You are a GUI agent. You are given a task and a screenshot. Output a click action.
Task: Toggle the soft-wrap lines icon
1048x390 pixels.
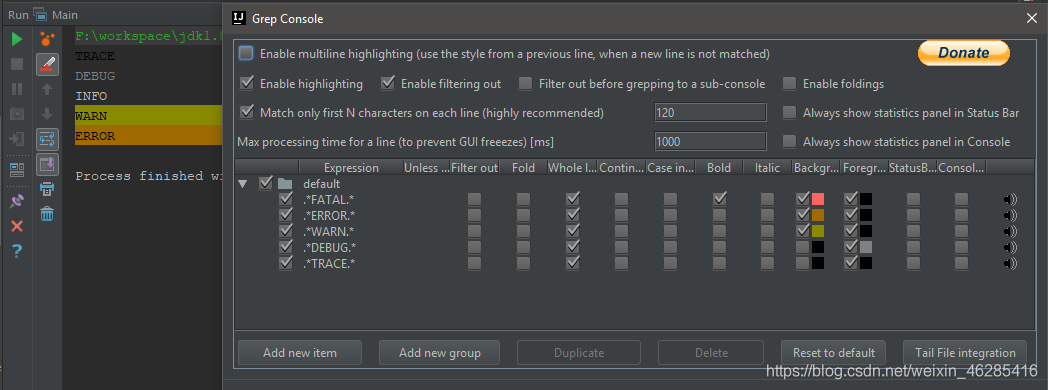click(47, 140)
